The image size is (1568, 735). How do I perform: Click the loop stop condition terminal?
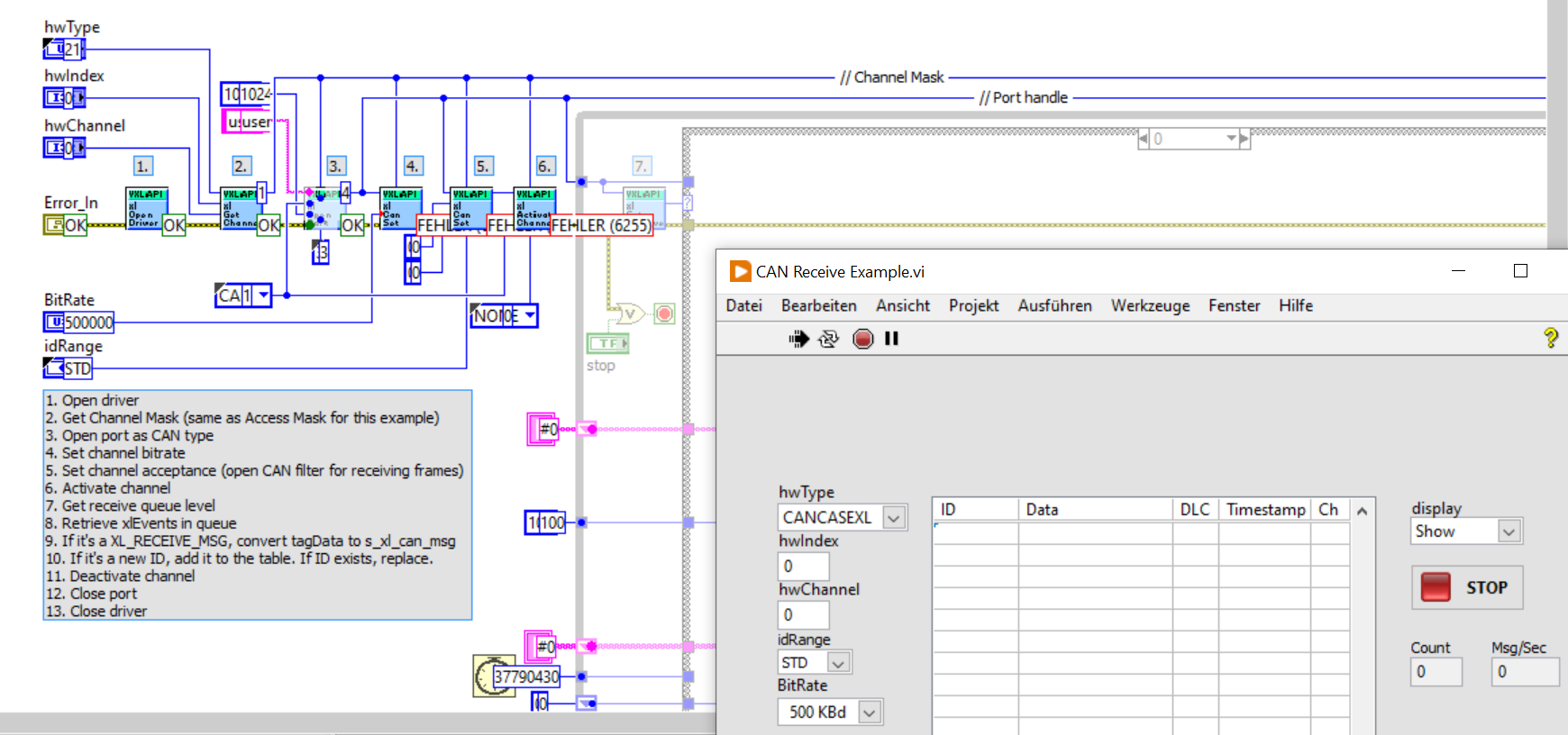[664, 313]
